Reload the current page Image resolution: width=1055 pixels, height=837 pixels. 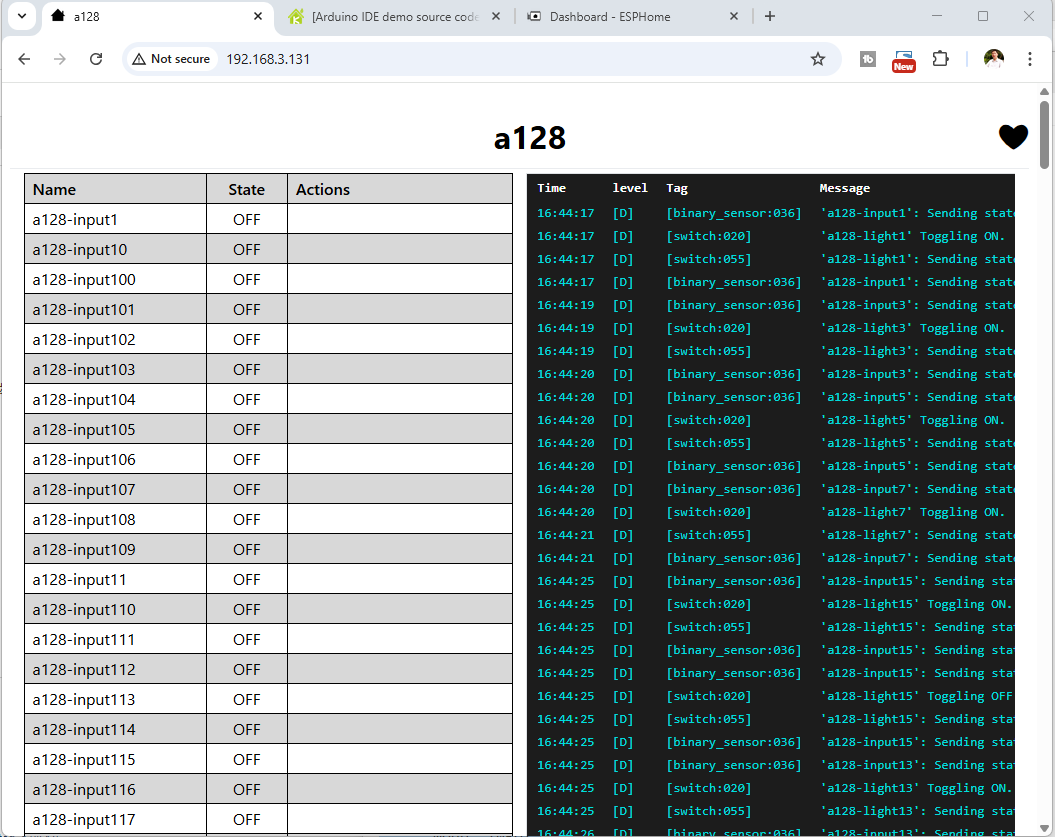point(96,59)
